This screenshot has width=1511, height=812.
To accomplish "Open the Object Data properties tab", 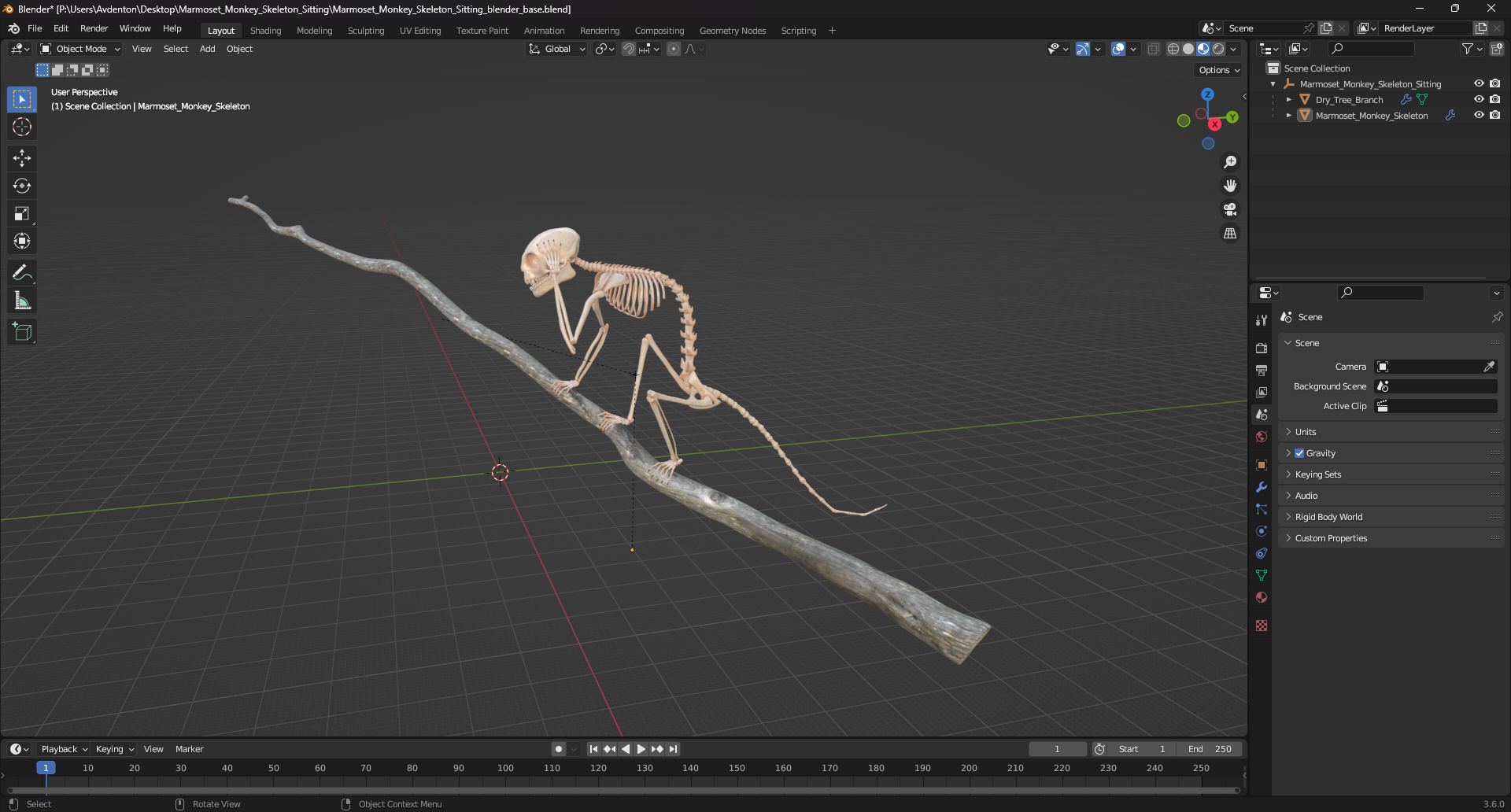I will [x=1262, y=575].
